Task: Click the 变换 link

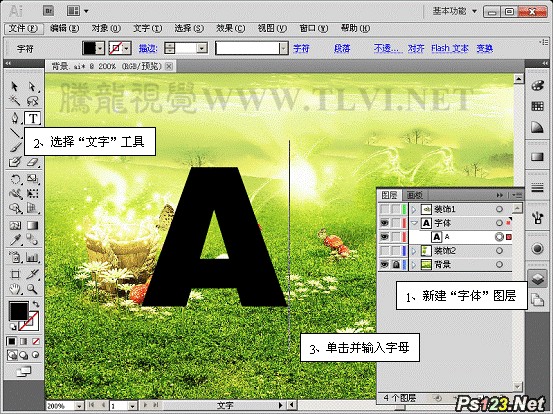Action: tap(485, 48)
